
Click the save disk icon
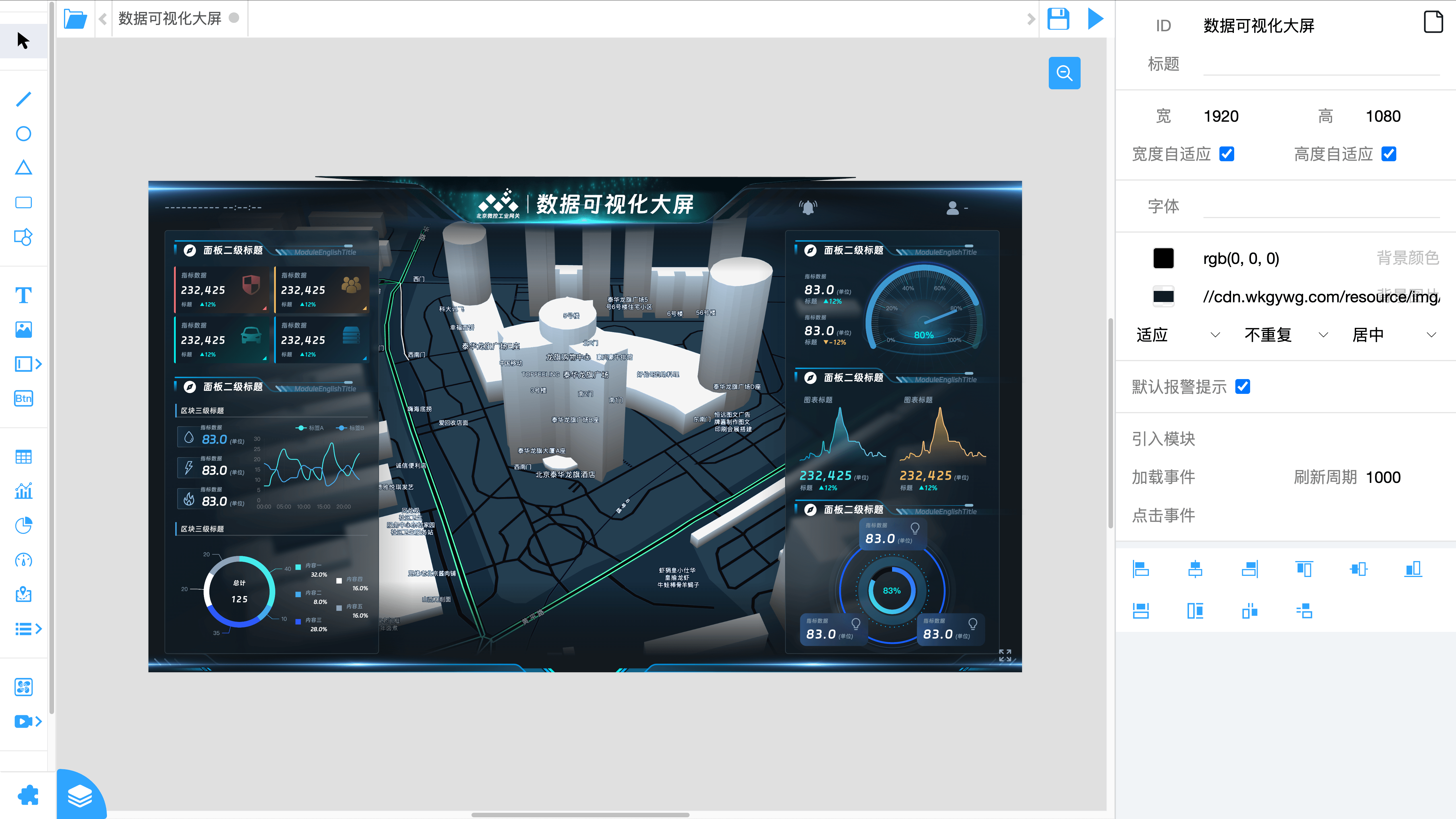click(x=1058, y=19)
